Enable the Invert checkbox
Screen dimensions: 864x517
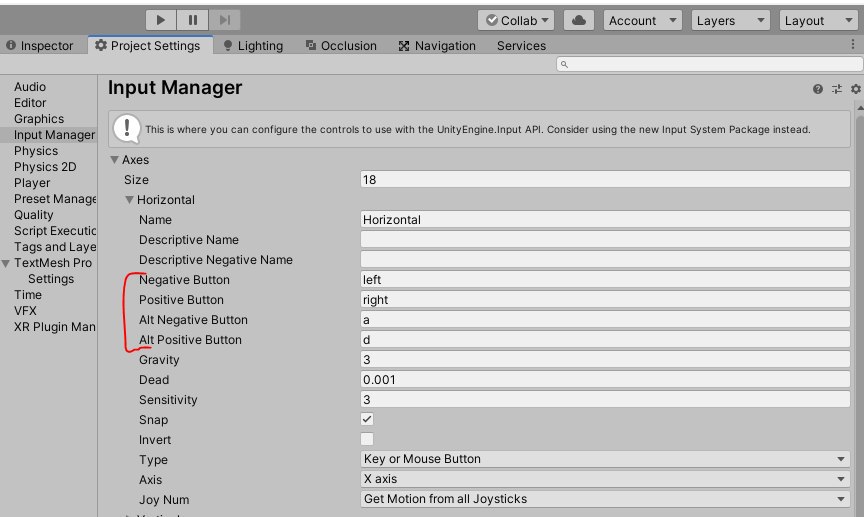tap(367, 439)
